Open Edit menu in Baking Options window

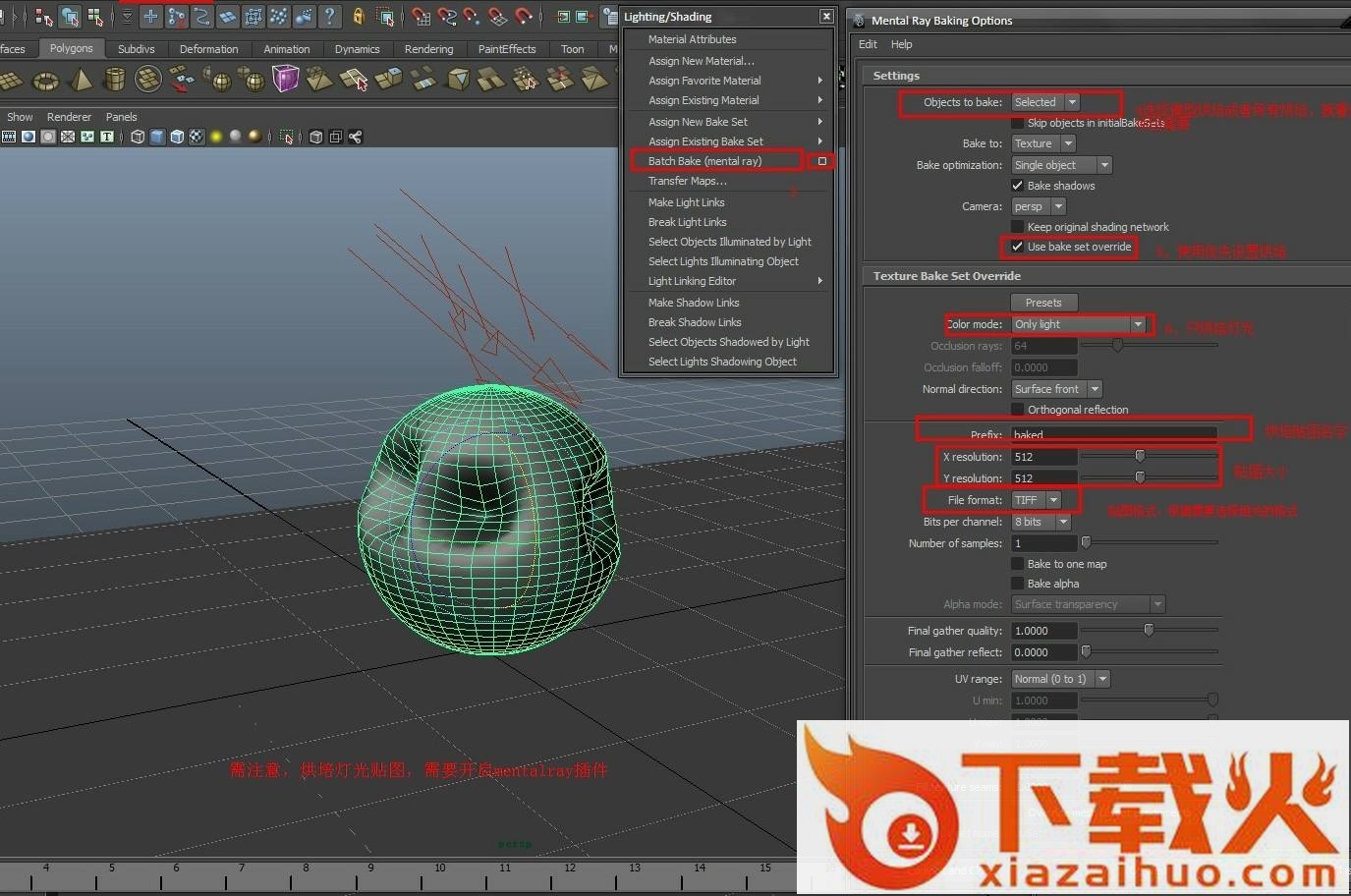tap(868, 44)
